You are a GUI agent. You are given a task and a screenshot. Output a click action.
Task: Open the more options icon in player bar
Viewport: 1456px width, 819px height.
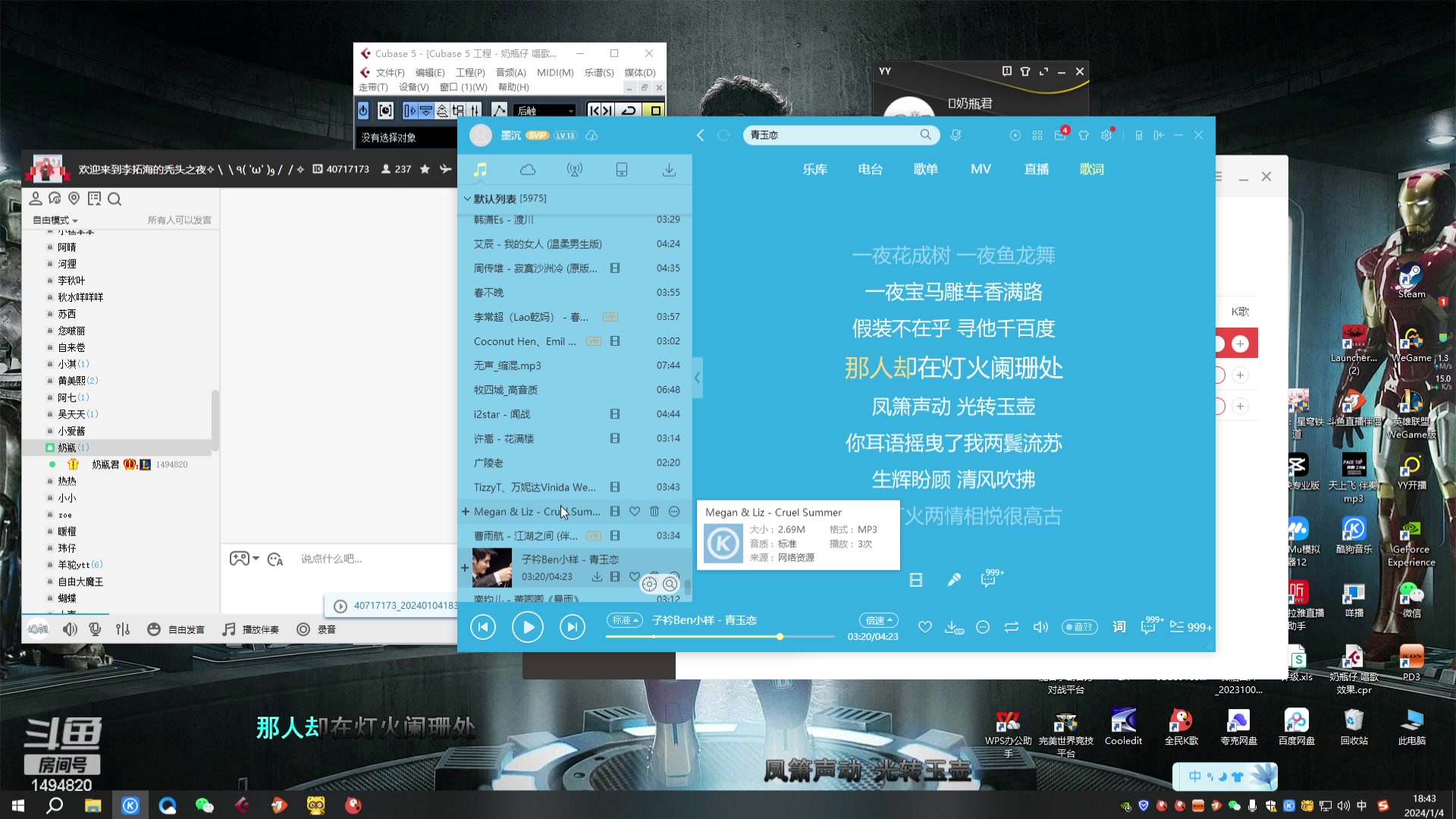click(x=983, y=627)
